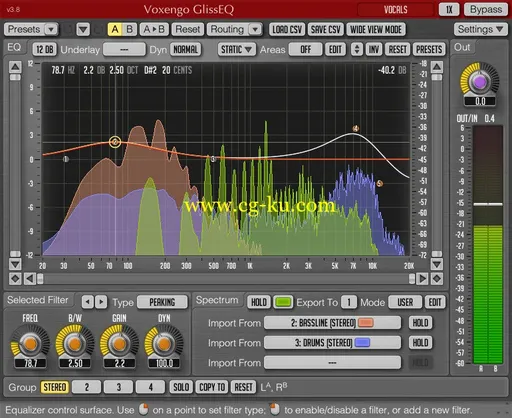Select EQ filter point 3

pos(214,159)
